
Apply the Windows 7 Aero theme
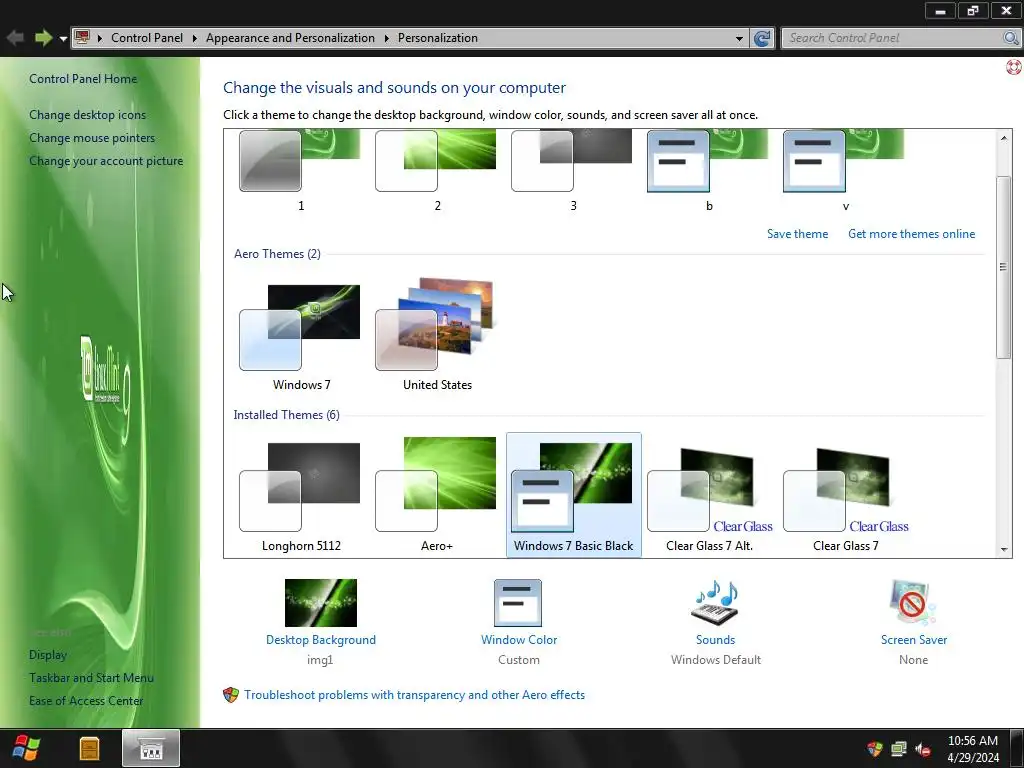pyautogui.click(x=300, y=336)
